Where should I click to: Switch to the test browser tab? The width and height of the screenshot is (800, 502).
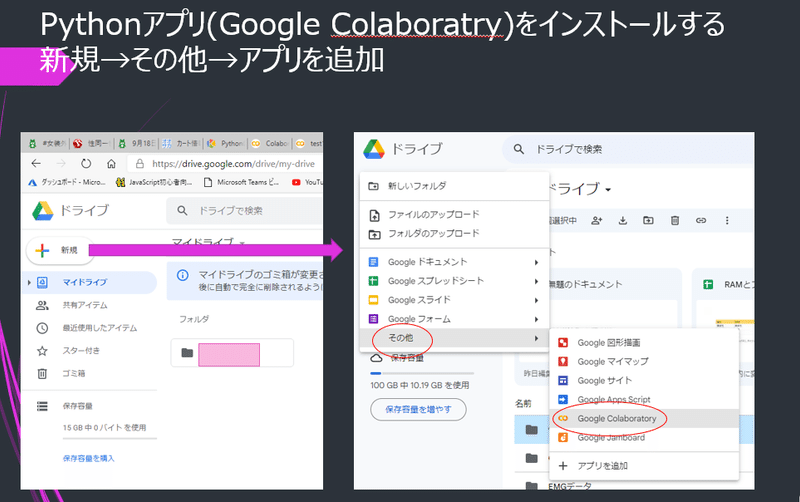tap(309, 143)
